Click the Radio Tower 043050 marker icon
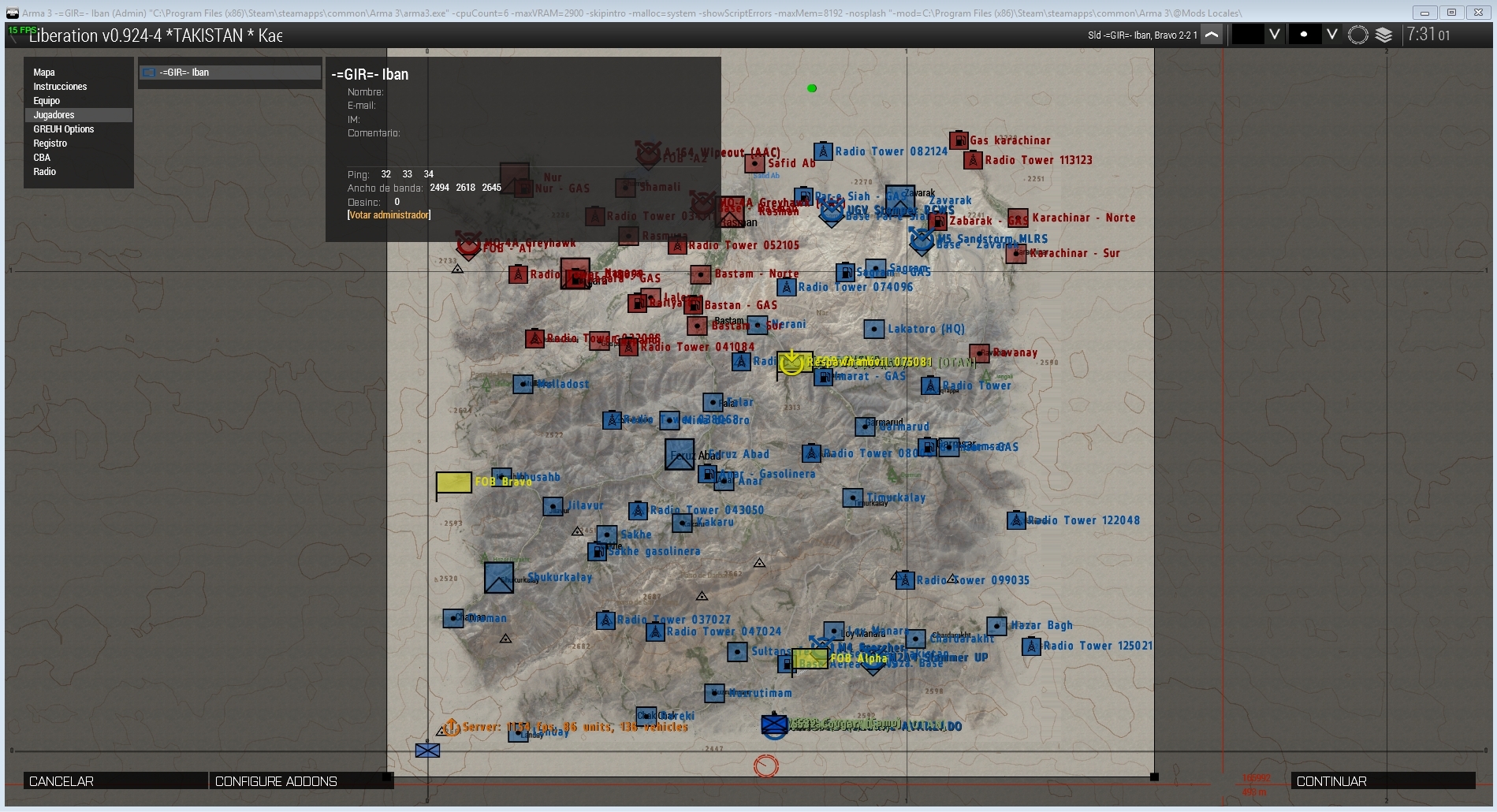Viewport: 1497px width, 812px height. click(638, 511)
